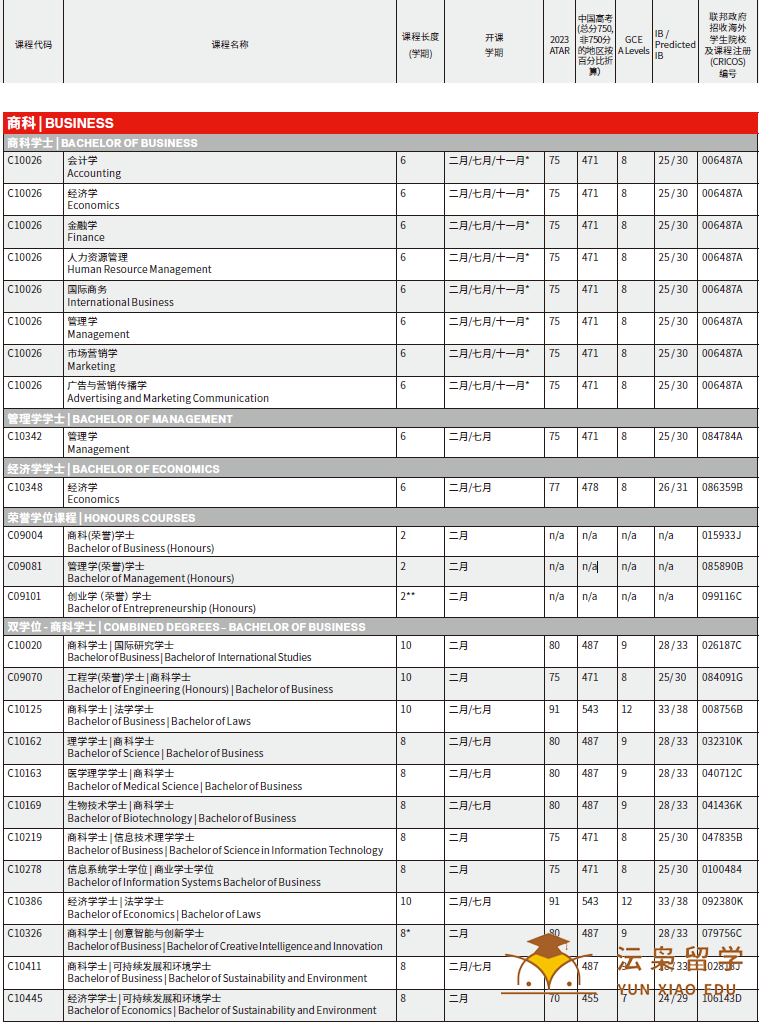Click course code C09070
This screenshot has height=1026, width=759.
coord(24,677)
